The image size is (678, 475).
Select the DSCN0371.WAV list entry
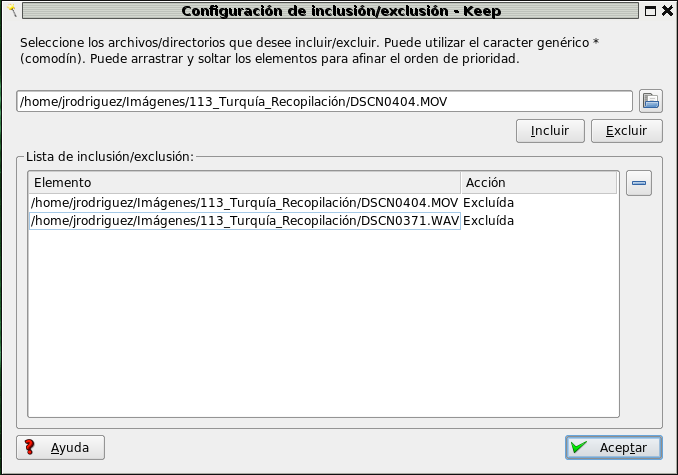[244, 221]
